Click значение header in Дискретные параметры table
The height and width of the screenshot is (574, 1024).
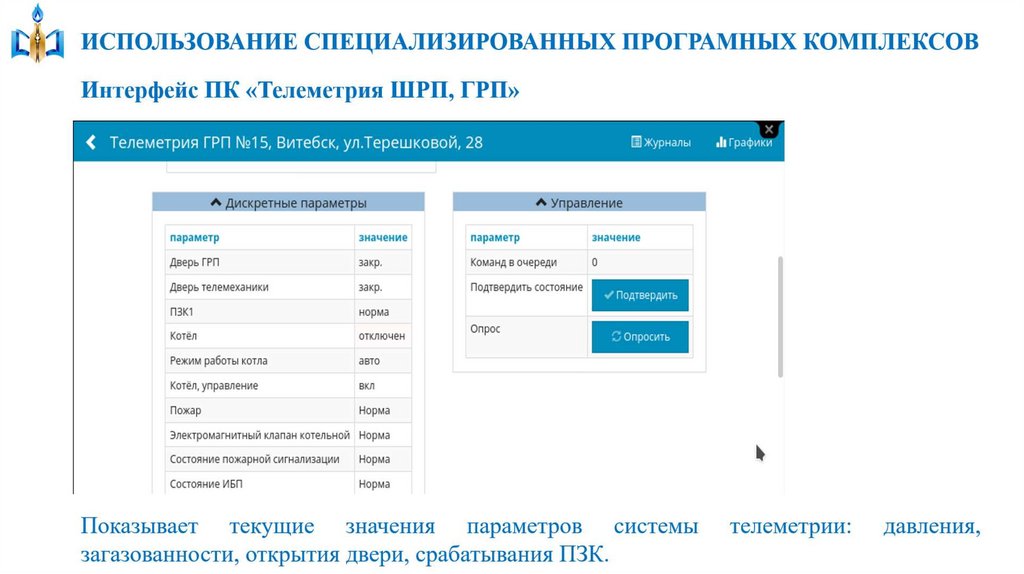tap(383, 238)
